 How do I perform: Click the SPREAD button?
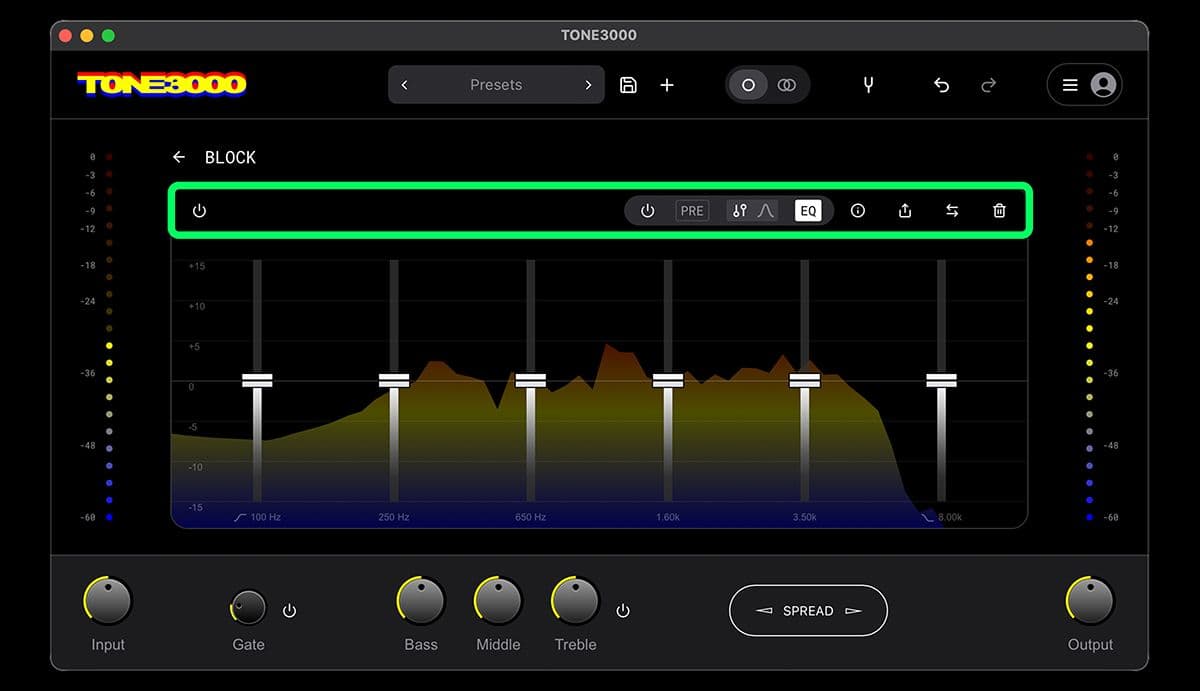point(808,611)
